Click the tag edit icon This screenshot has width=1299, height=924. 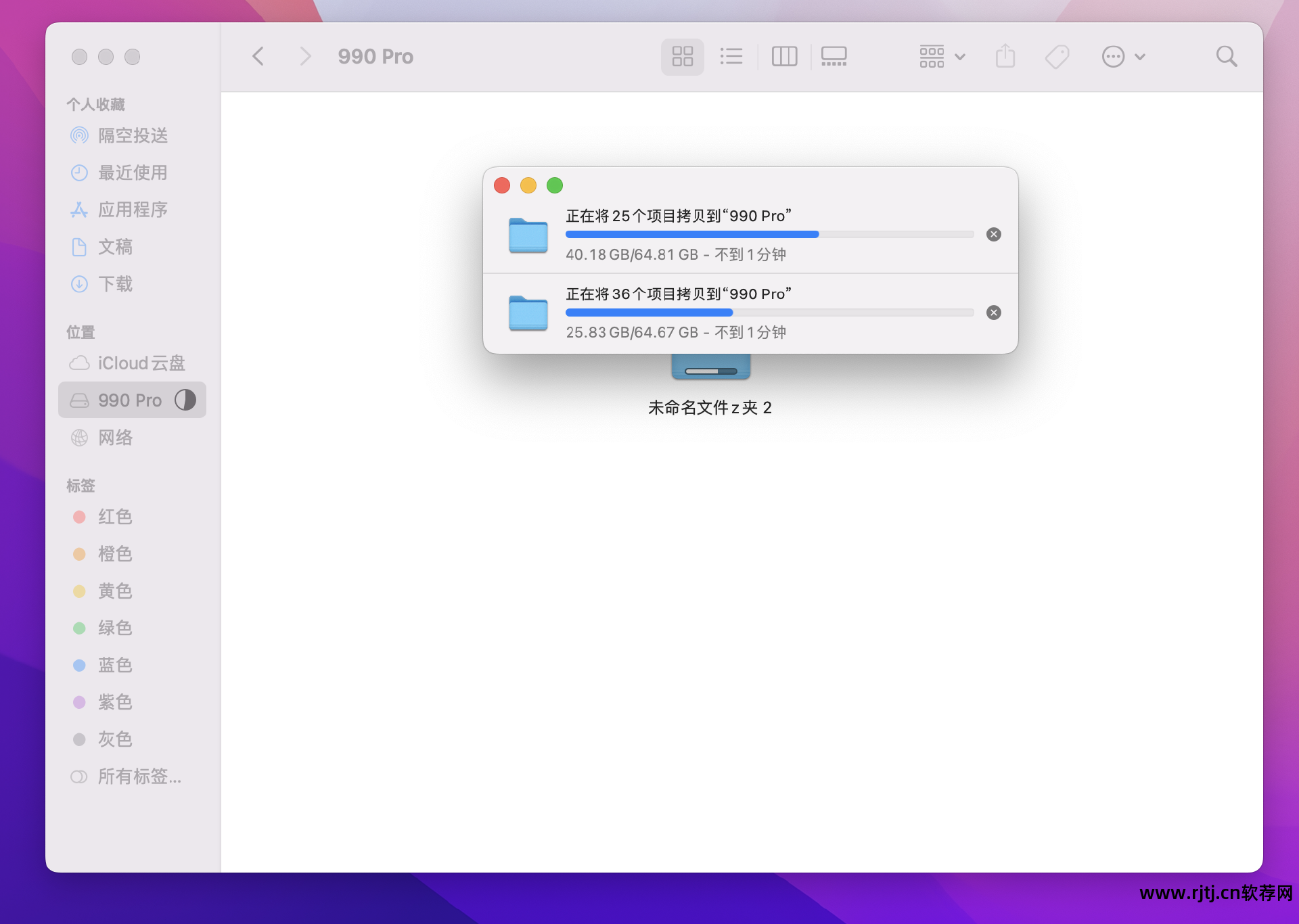coord(1057,56)
